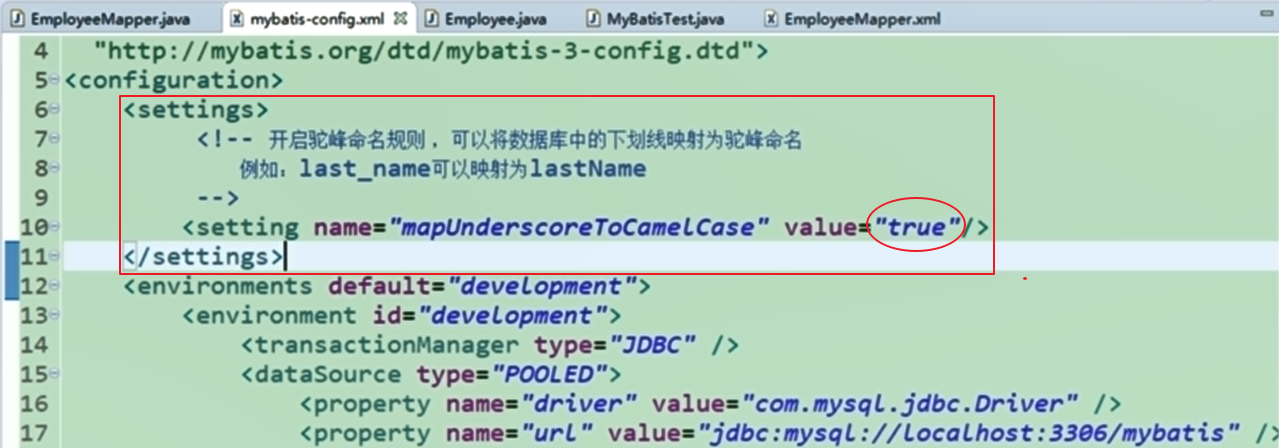The height and width of the screenshot is (448, 1279).
Task: Click "development" in the environment id attribute
Action: pyautogui.click(x=513, y=316)
